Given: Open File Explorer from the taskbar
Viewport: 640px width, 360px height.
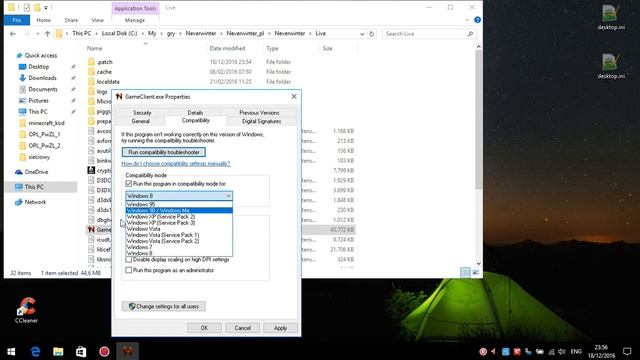Looking at the screenshot, I should (x=58, y=351).
